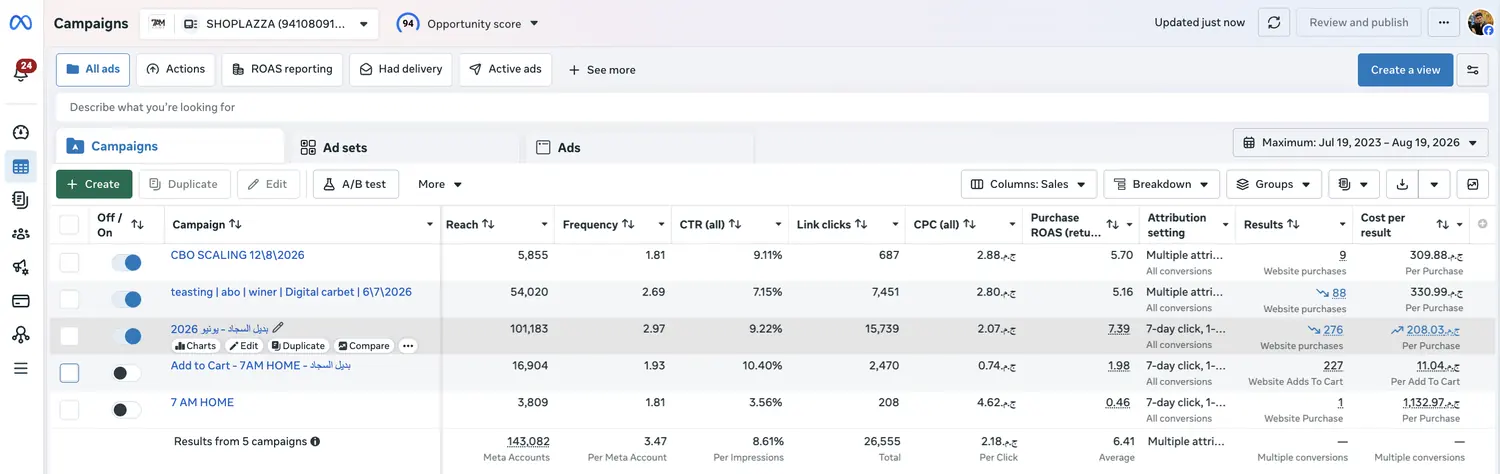Check the Add to Cart - 7AM HOME checkbox
This screenshot has width=1500, height=474.
69,373
